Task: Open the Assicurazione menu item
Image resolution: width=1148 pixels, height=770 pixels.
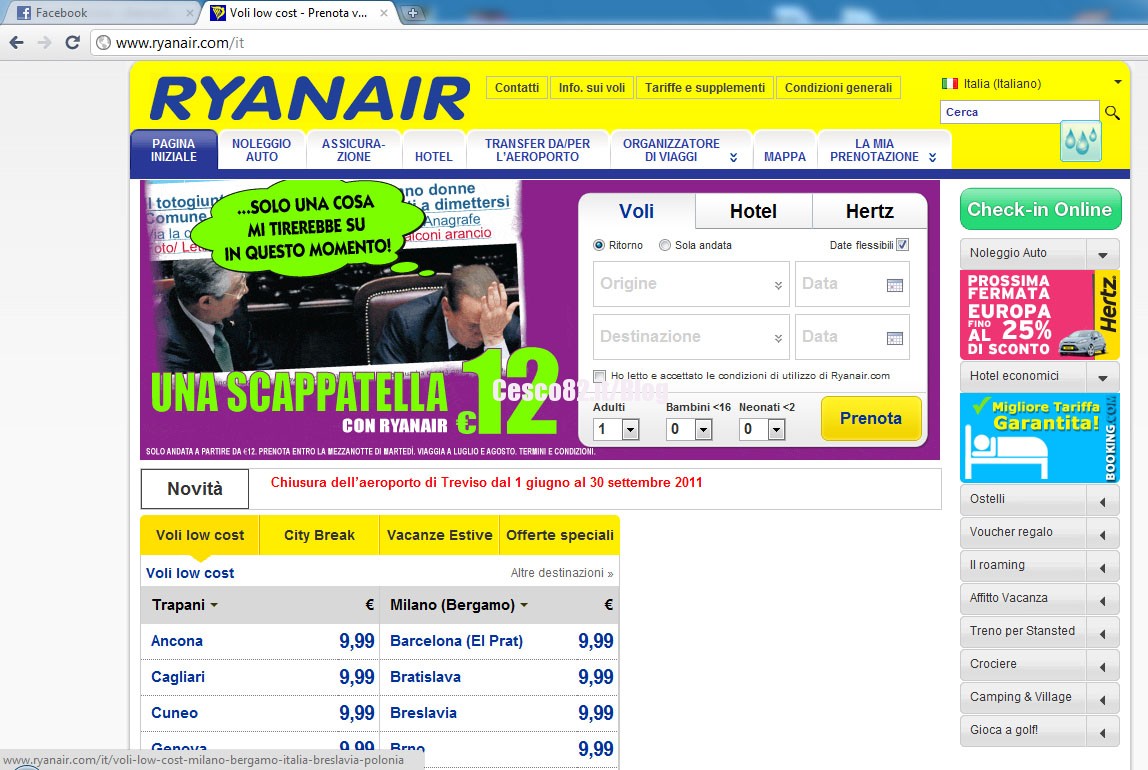Action: [354, 150]
